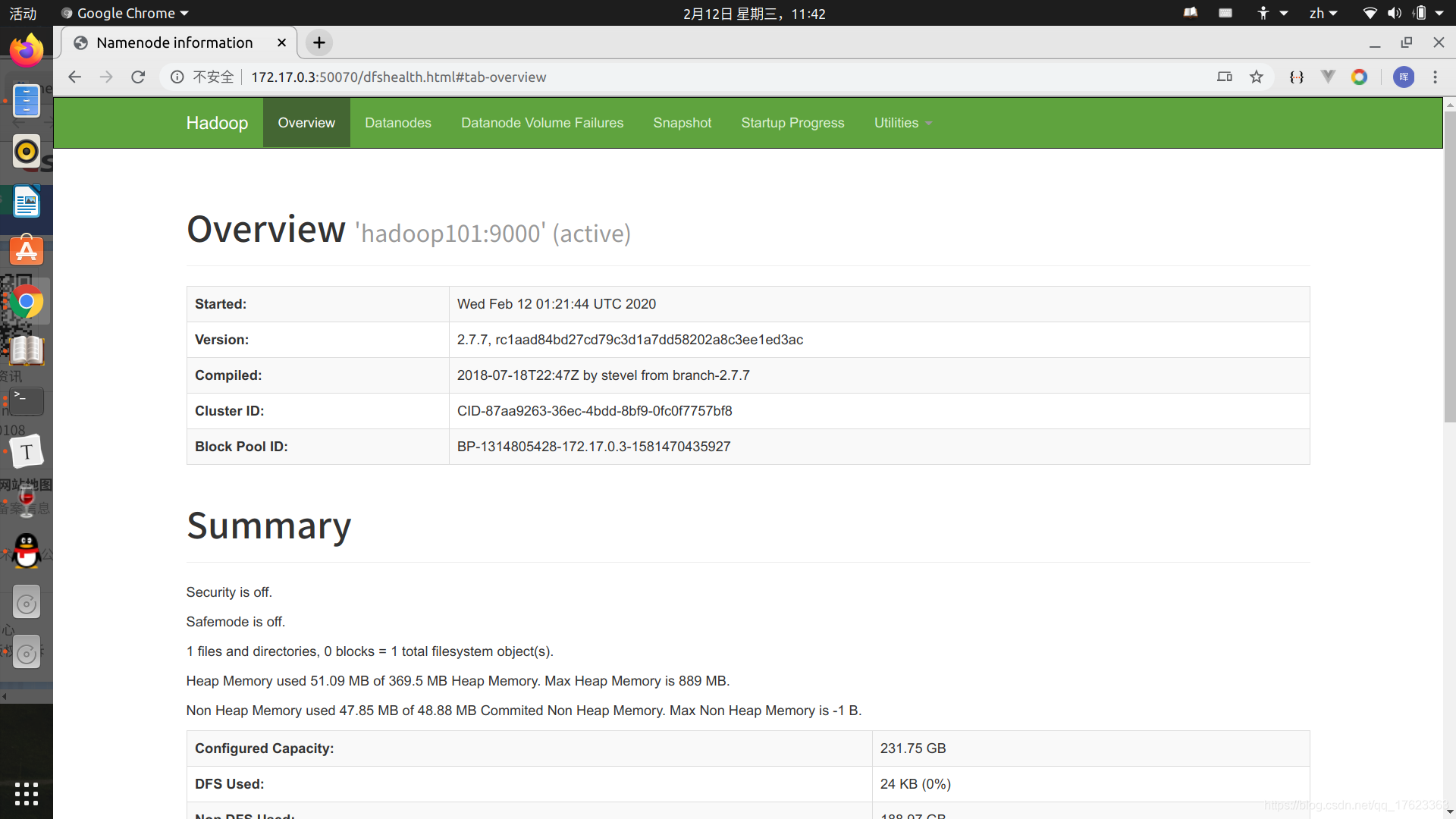Click the Wi-Fi network indicator
This screenshot has width=1456, height=819.
point(1370,13)
